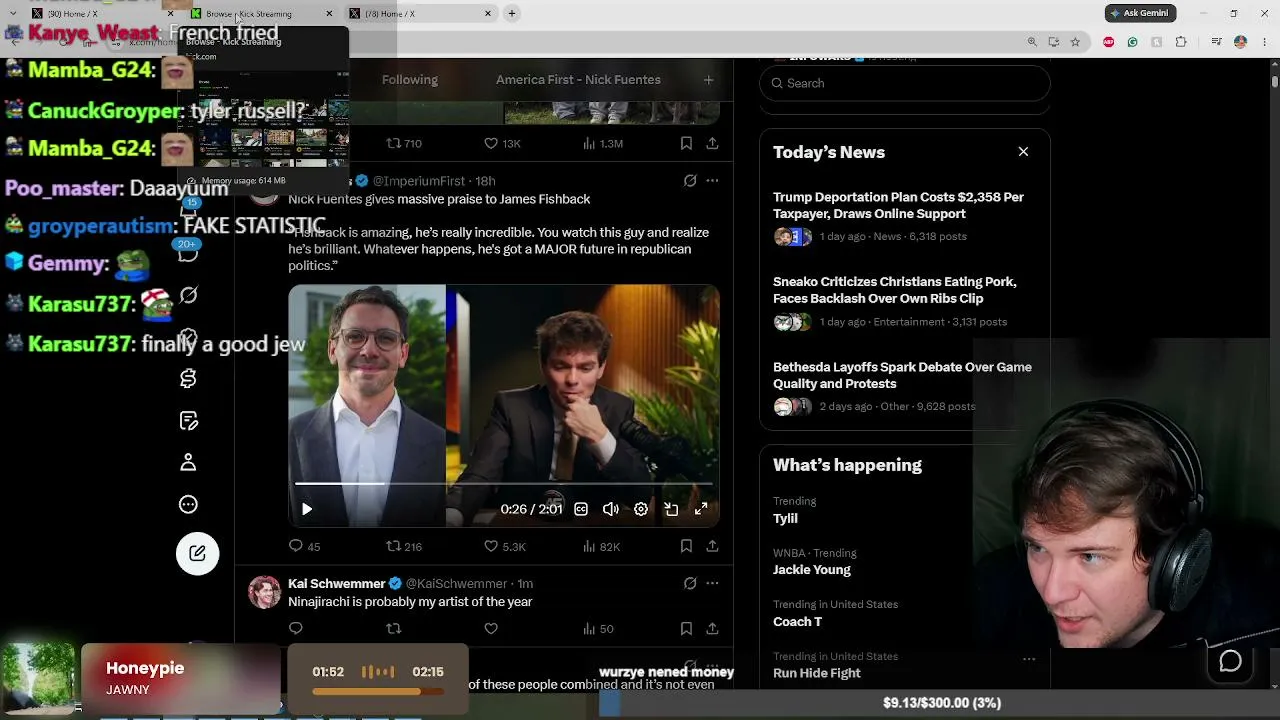Seek the Honeypie song progress bar
The width and height of the screenshot is (1280, 720).
pyautogui.click(x=377, y=691)
